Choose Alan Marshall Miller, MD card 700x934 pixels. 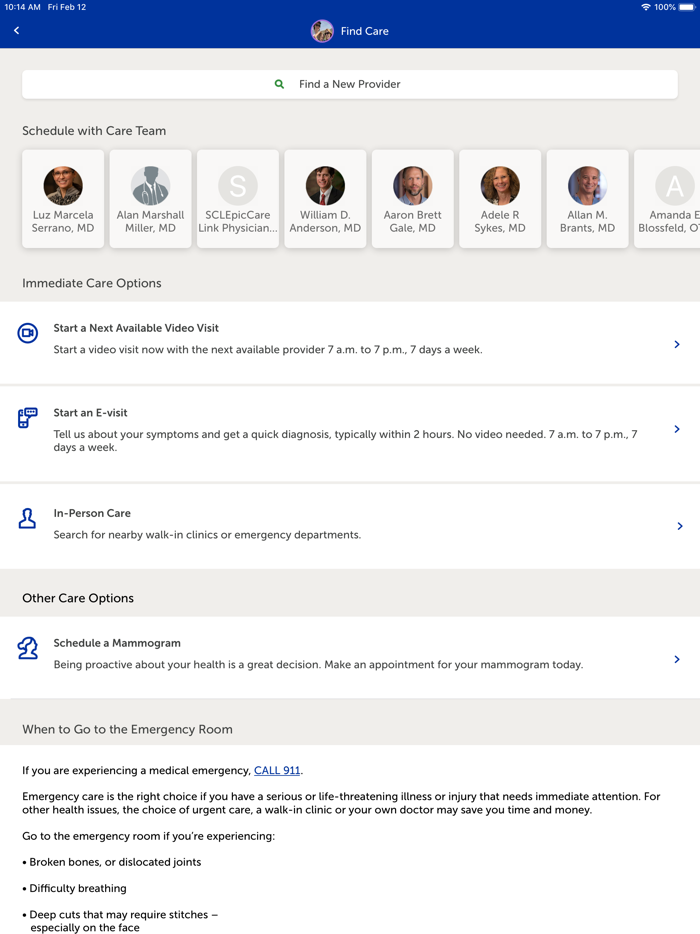tap(150, 199)
